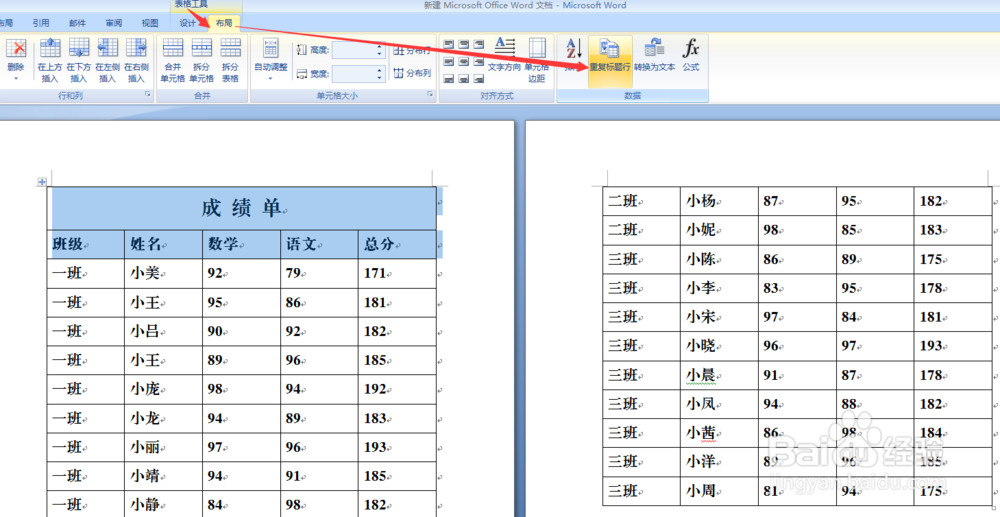Convert table to text (转换为文本)
1000x517 pixels.
tap(654, 55)
